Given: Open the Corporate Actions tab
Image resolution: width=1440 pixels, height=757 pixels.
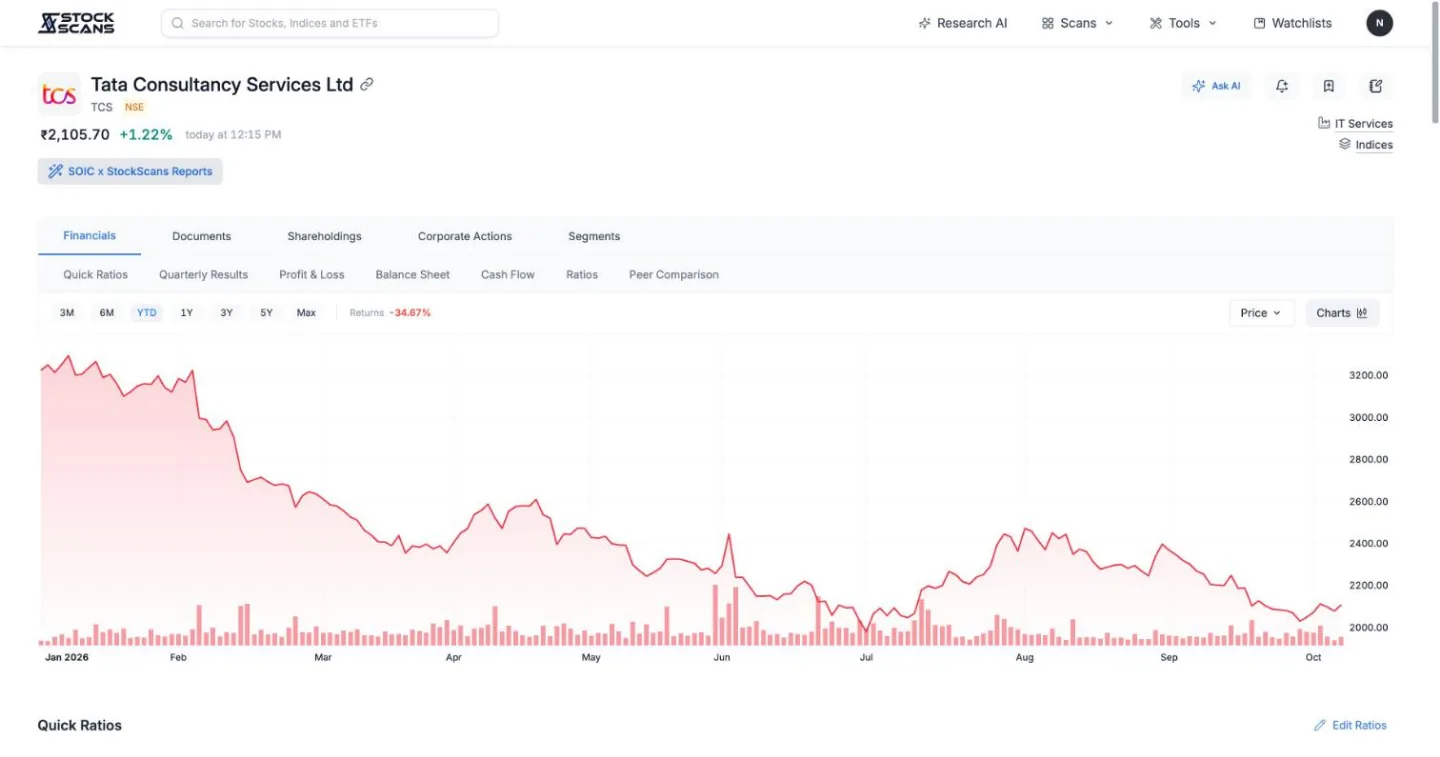Looking at the screenshot, I should [465, 237].
